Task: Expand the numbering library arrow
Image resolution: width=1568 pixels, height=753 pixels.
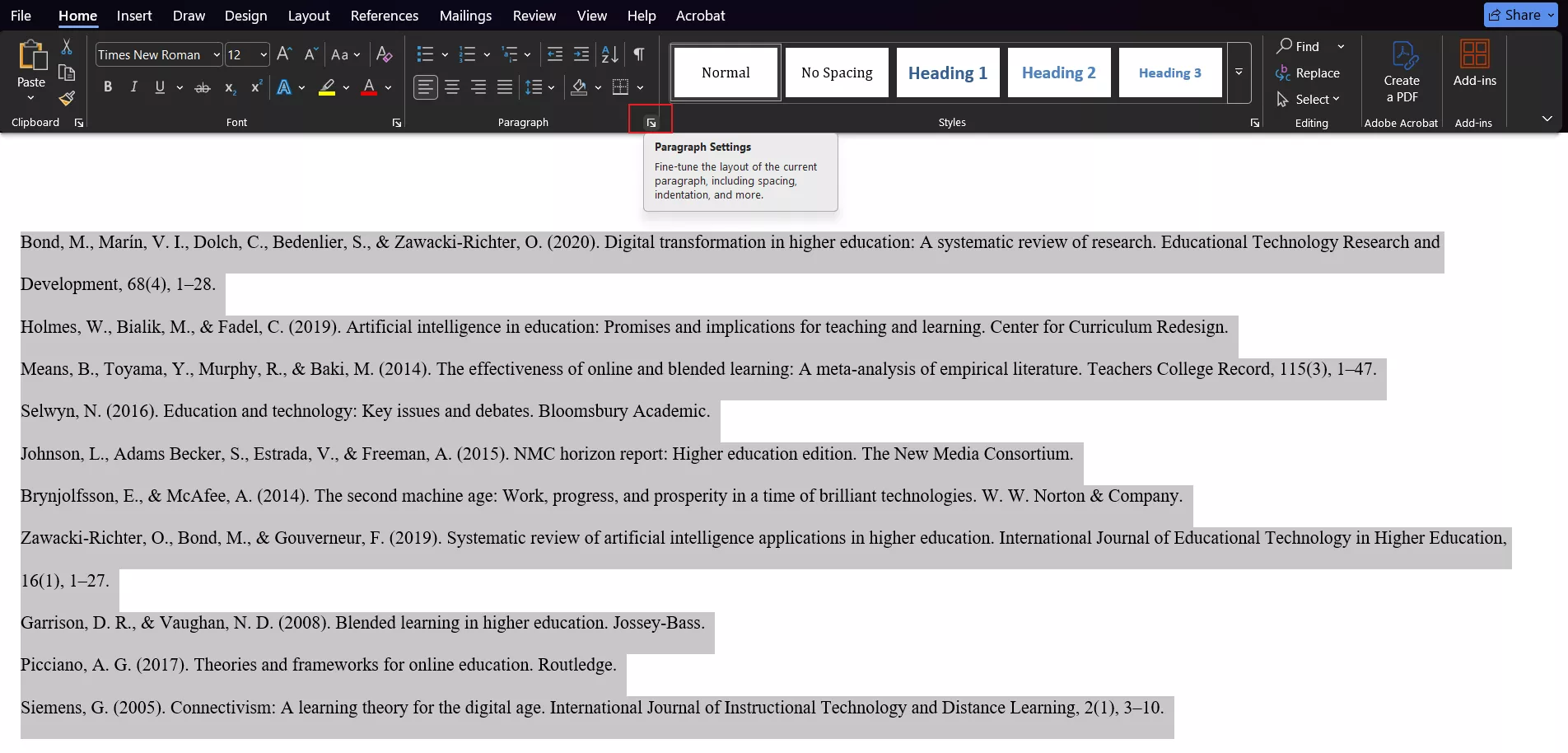Action: pos(487,55)
